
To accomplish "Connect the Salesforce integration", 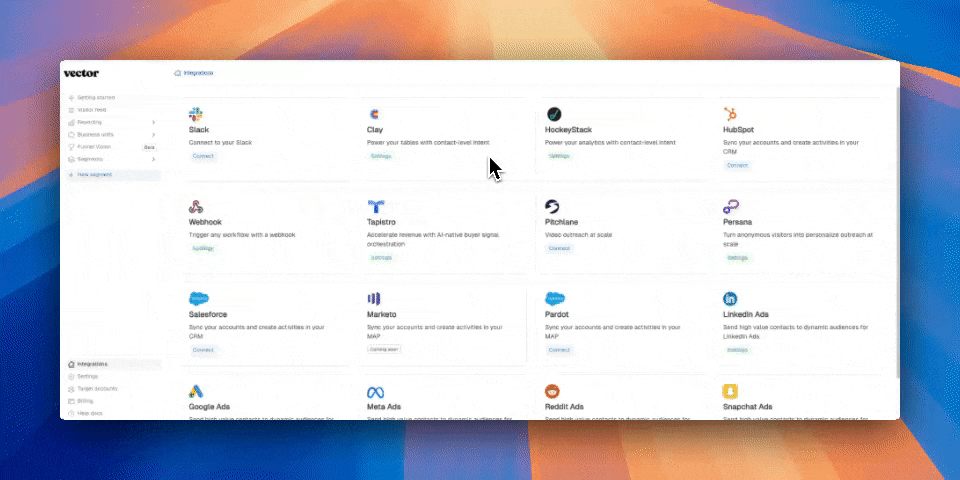I will tap(203, 350).
